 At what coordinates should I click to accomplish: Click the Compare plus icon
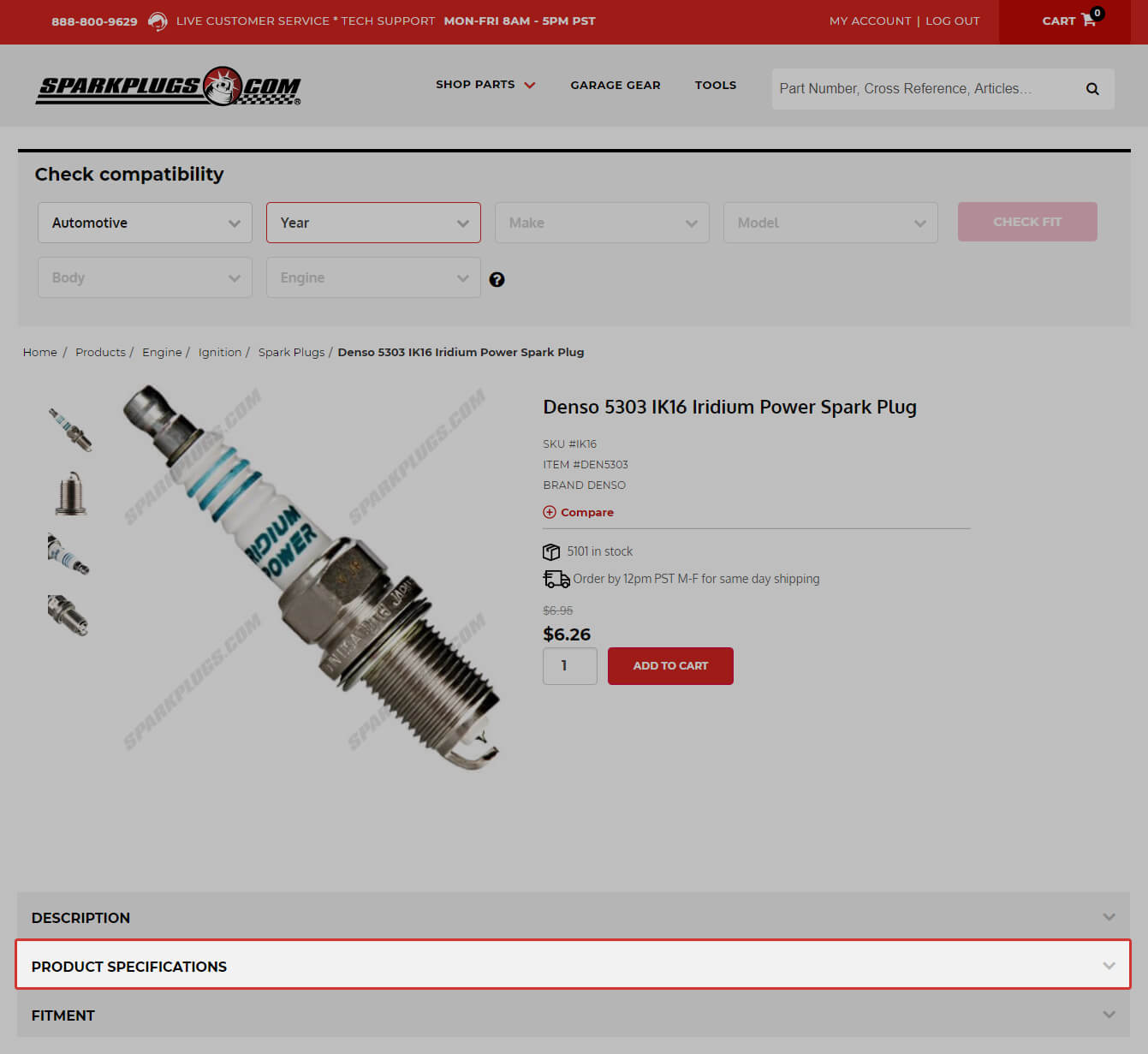(550, 512)
